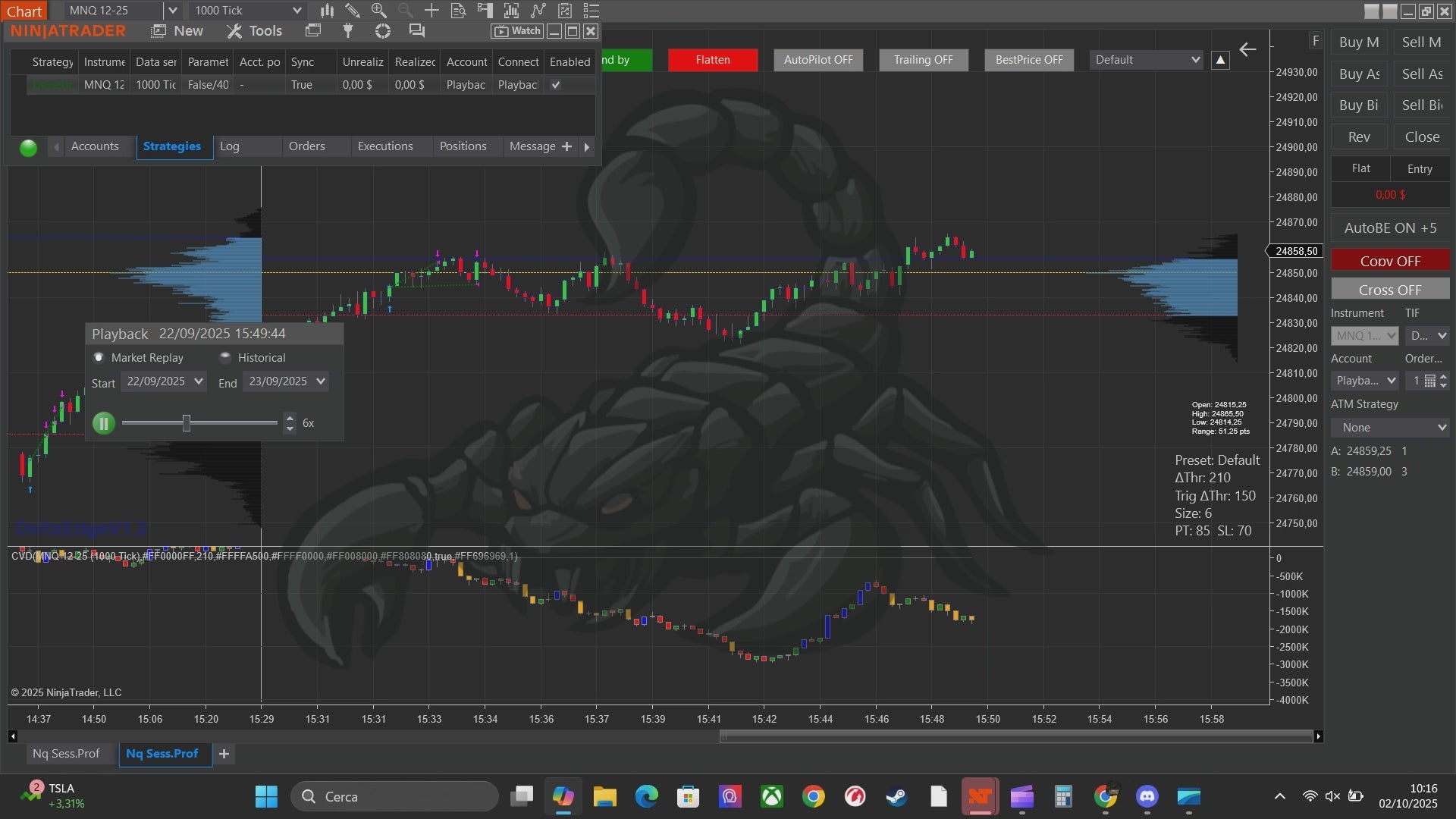
Task: Click the AutoPilot OFF button
Action: click(x=817, y=60)
